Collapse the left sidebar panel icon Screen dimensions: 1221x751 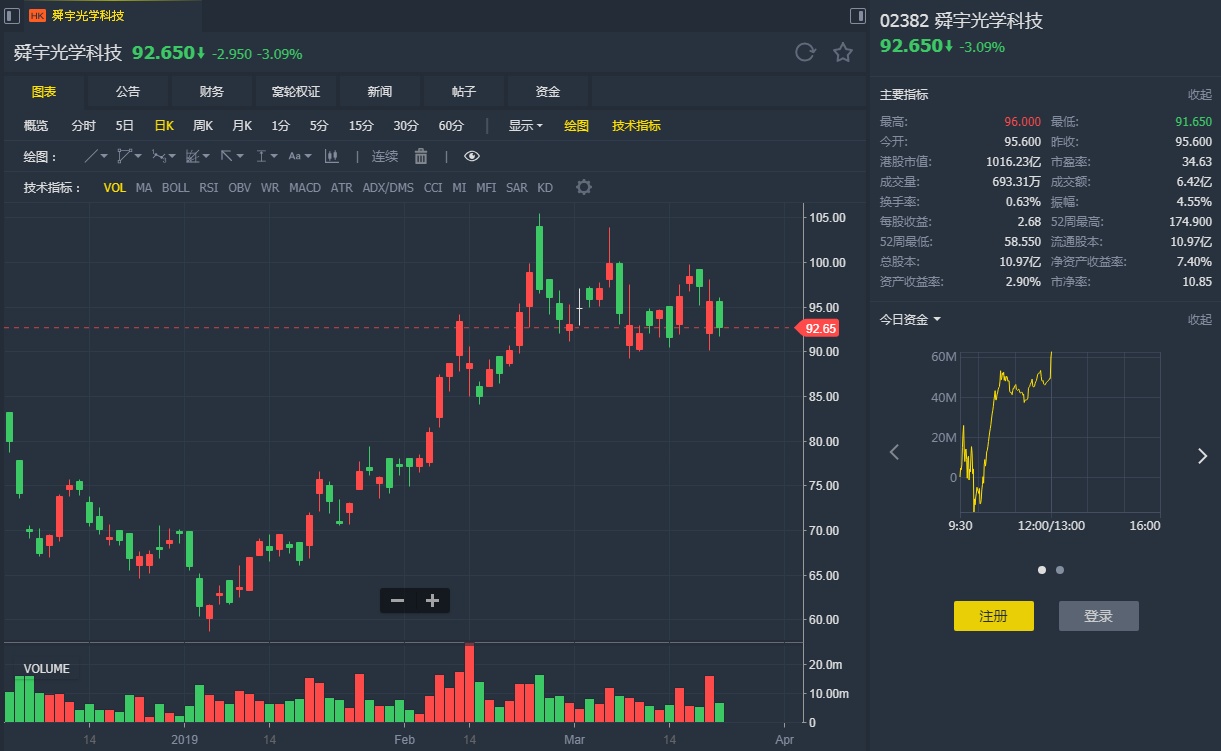[x=13, y=15]
